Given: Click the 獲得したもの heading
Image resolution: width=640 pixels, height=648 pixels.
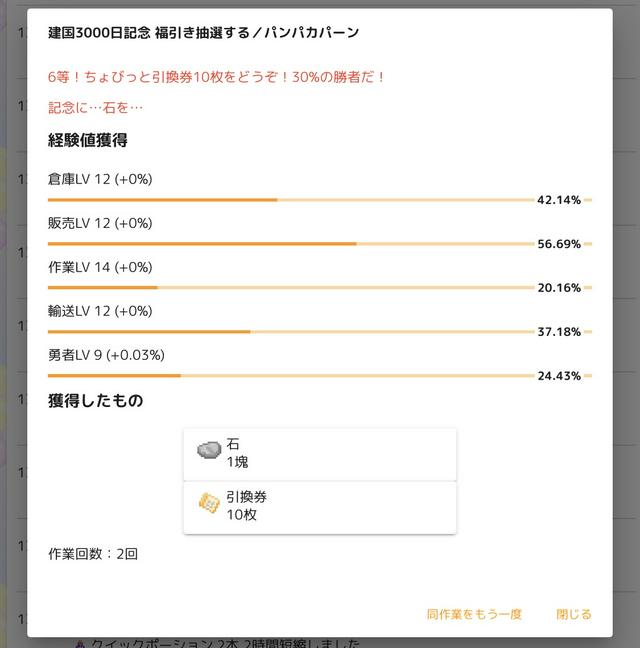Looking at the screenshot, I should pyautogui.click(x=95, y=400).
